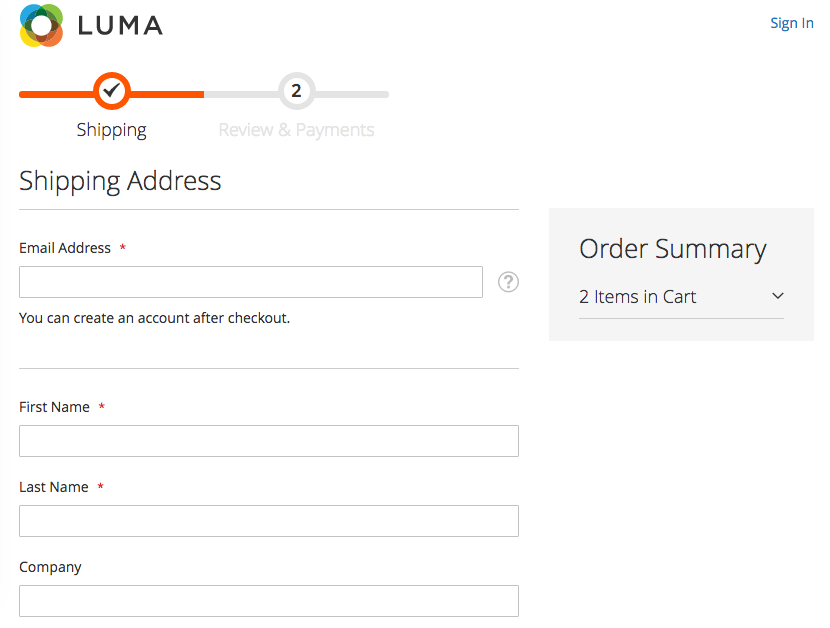830x628 pixels.
Task: Open the Sign In link
Action: [791, 23]
